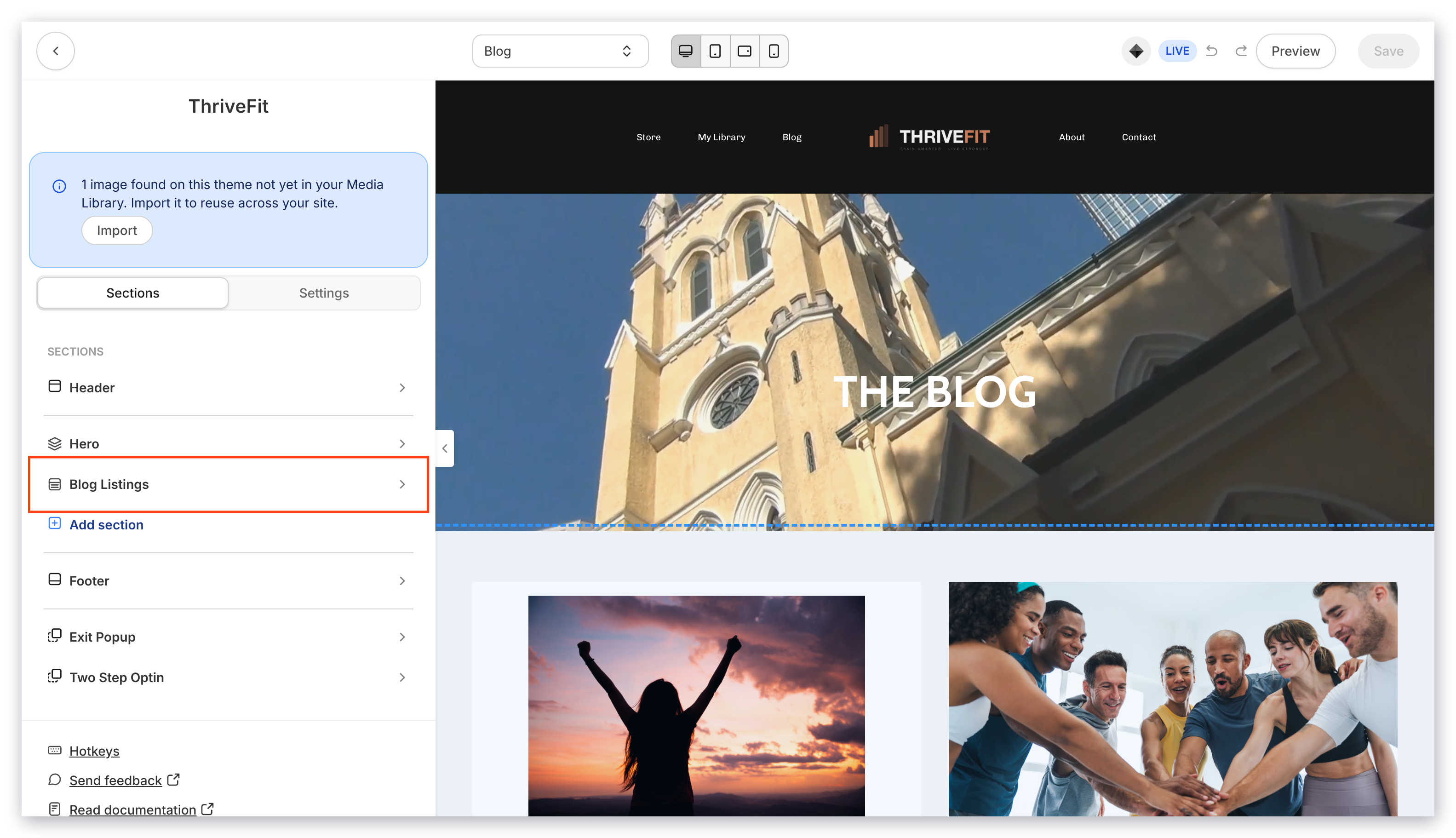Switch to tablet portrait preview icon
Screen dimensions: 1456x838
(715, 51)
